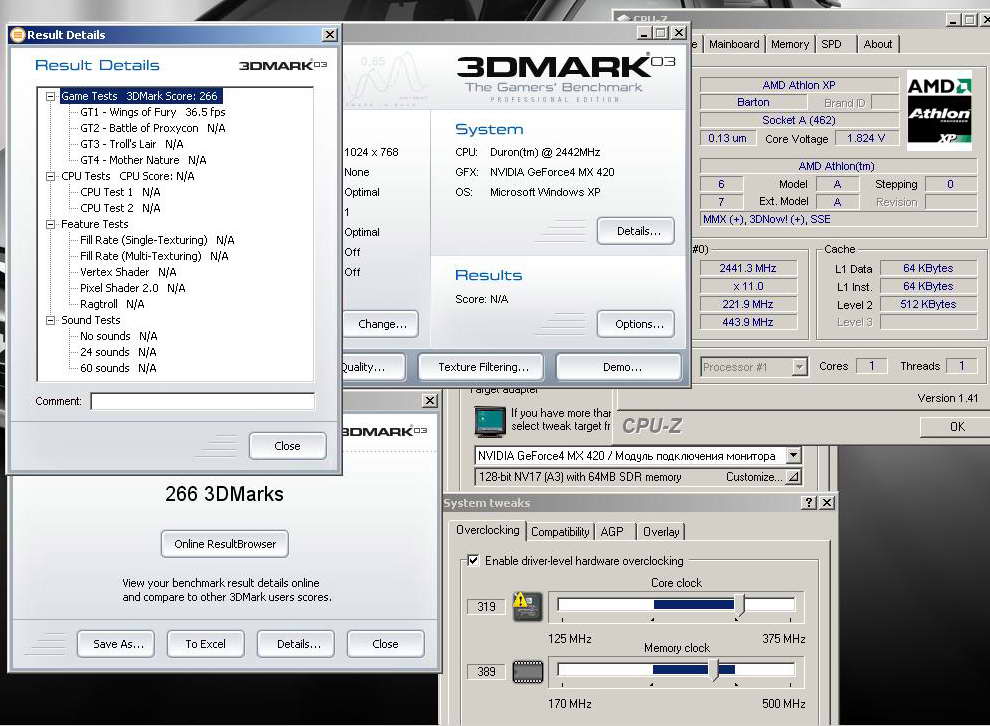The width and height of the screenshot is (990, 726).
Task: Click the Change... button in 3DMark03
Action: tap(381, 324)
